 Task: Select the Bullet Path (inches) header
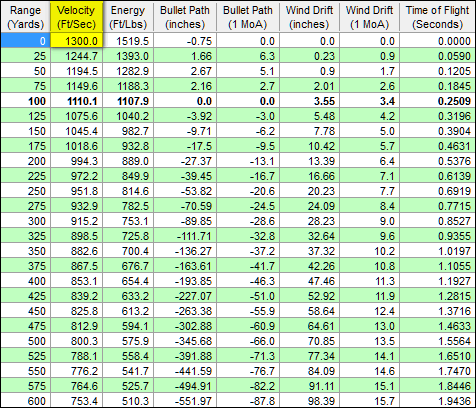185,17
